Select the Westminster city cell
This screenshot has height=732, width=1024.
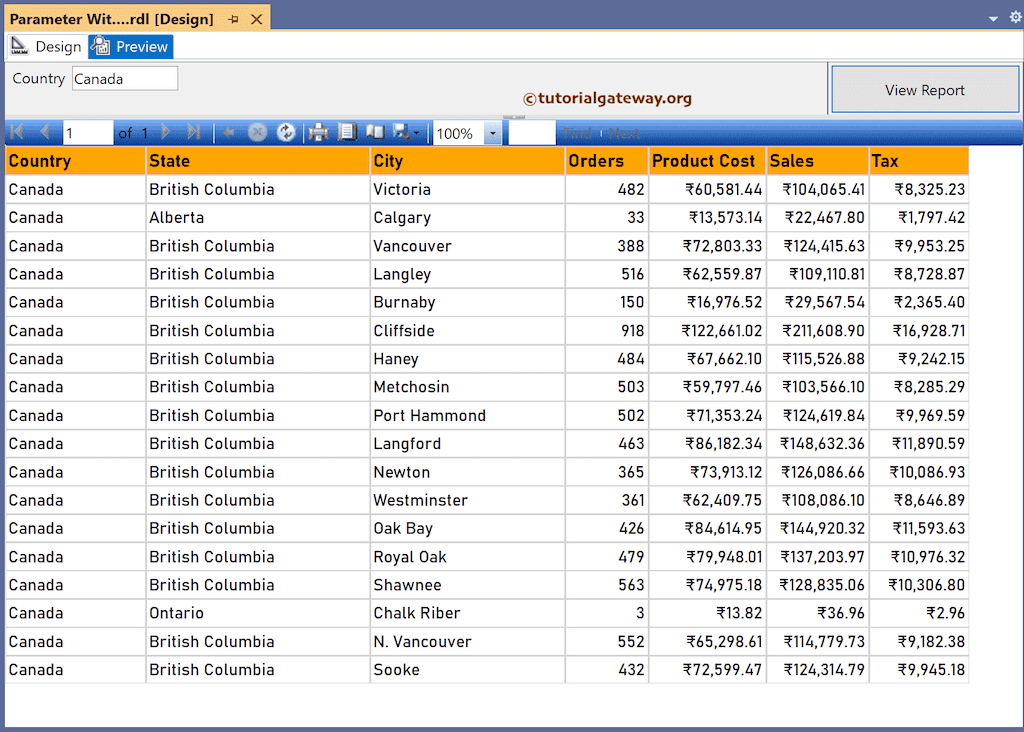tap(468, 500)
